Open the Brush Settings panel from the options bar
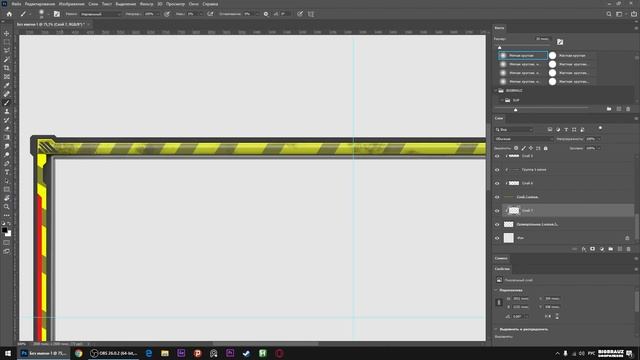The height and width of the screenshot is (360, 640). pos(57,14)
